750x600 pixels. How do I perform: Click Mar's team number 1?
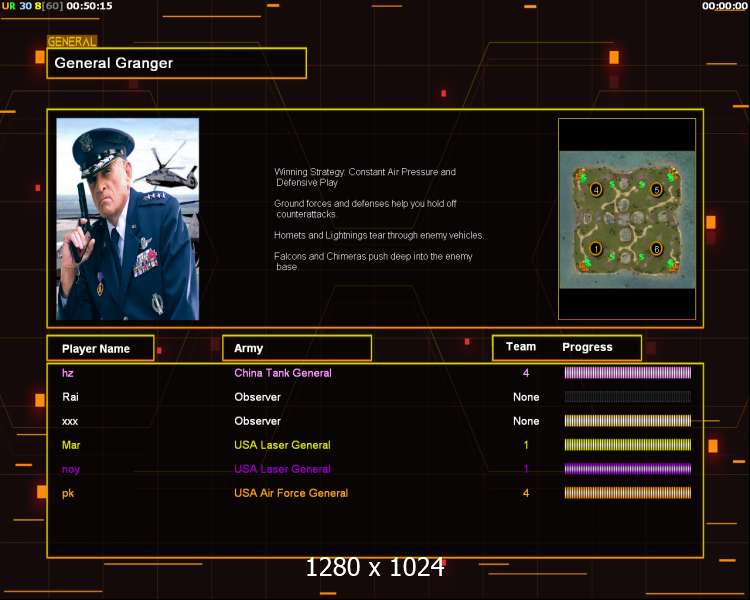coord(526,445)
